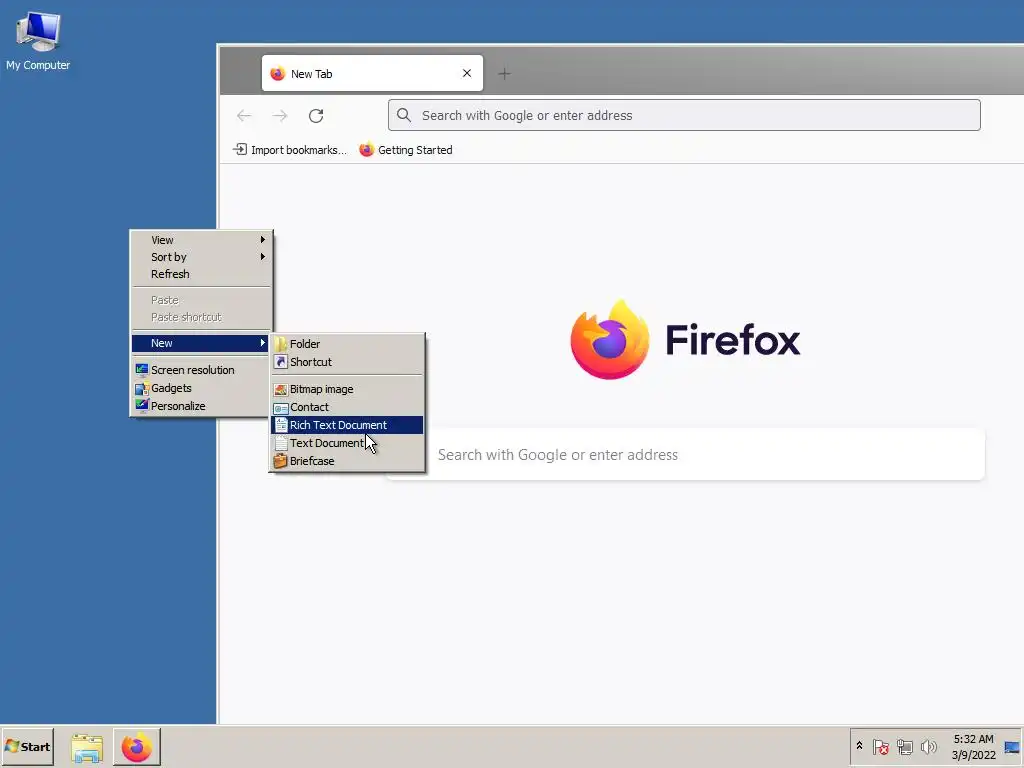
Task: Open the volume speaker tray icon
Action: point(928,746)
